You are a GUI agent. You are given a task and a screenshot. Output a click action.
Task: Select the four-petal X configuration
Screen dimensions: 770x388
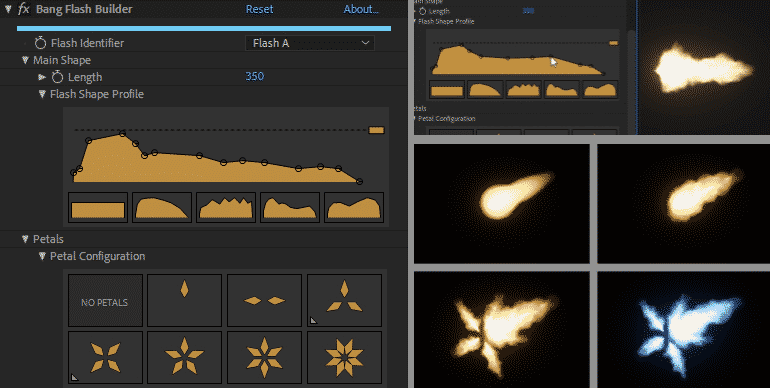(x=106, y=358)
